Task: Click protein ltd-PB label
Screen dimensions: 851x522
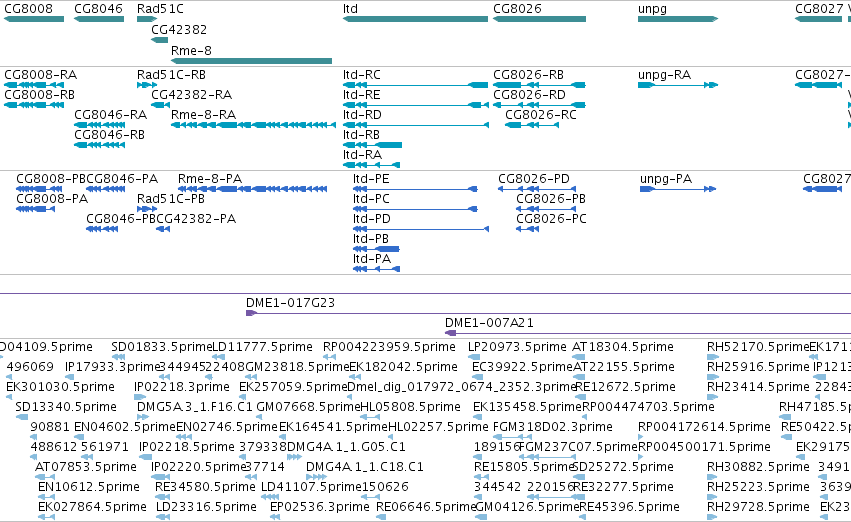Action: pyautogui.click(x=371, y=239)
